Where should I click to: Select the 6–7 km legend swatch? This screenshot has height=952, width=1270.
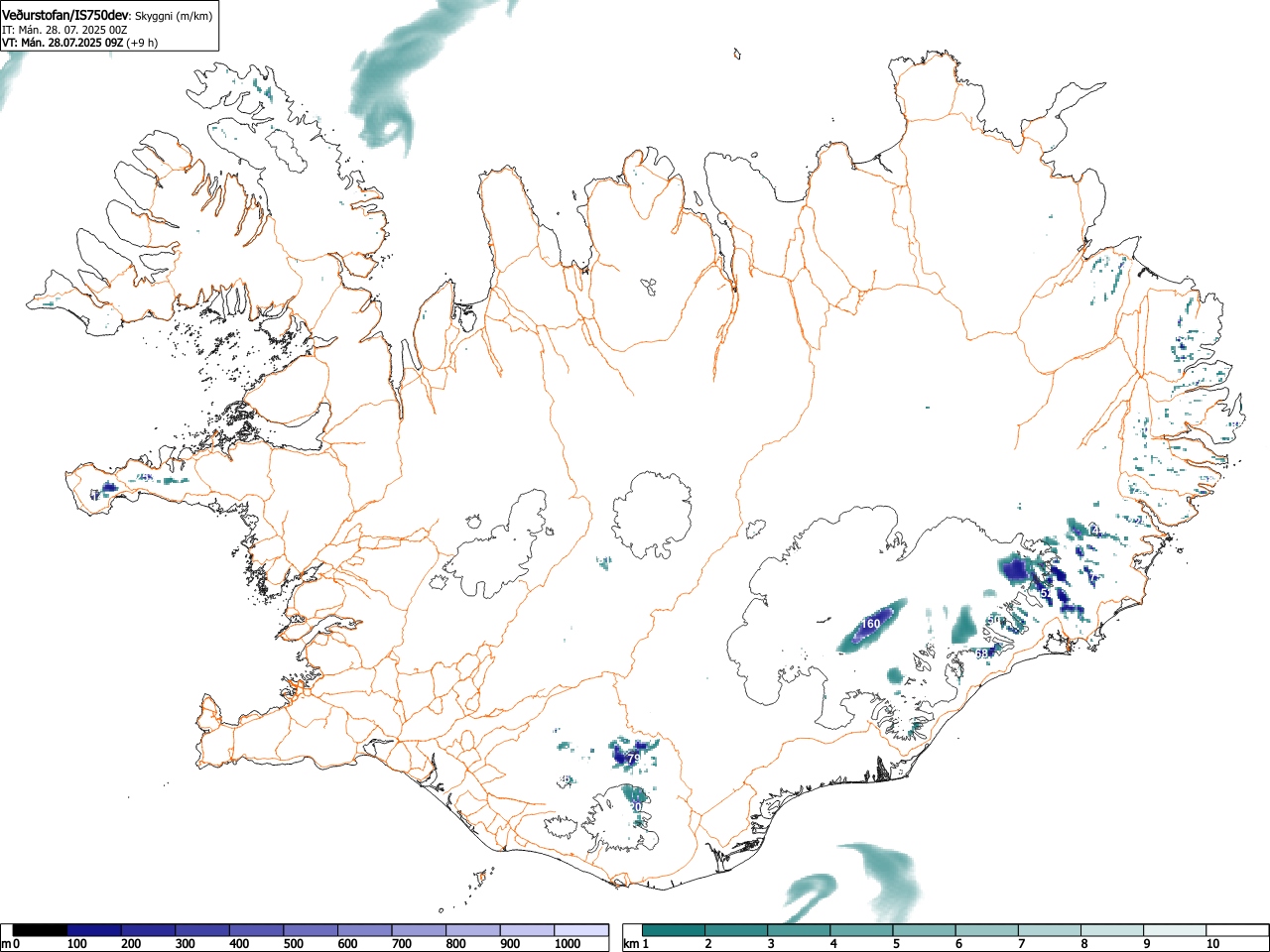(986, 930)
